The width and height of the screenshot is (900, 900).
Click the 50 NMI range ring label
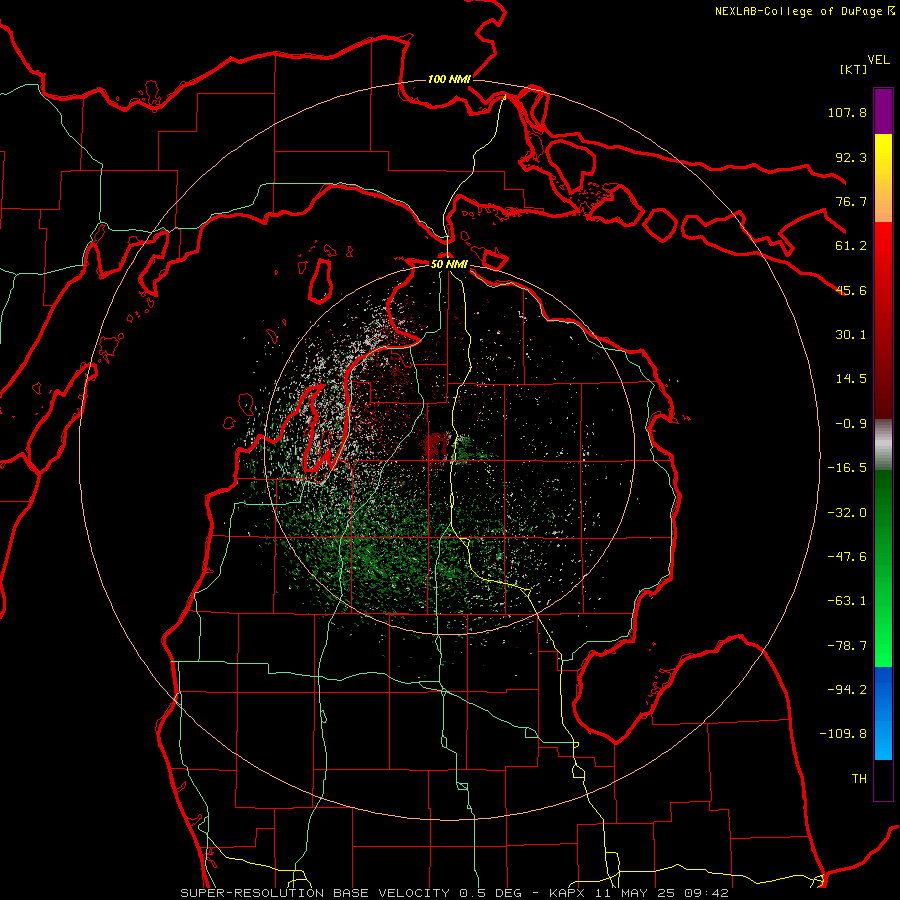tap(449, 264)
